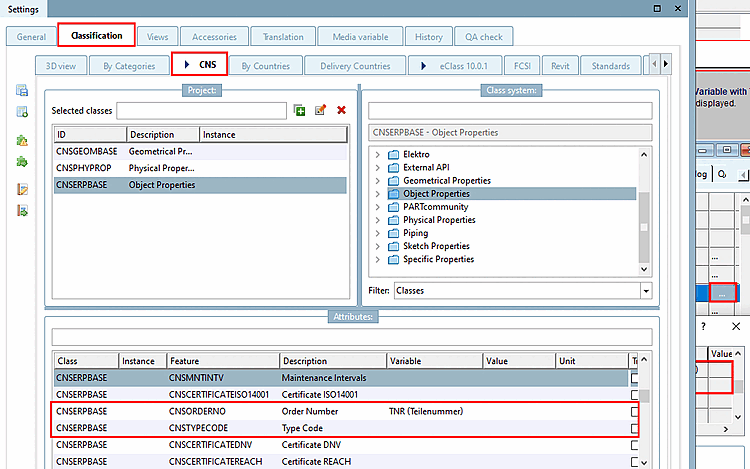Open the History tab
This screenshot has width=750, height=469.
pos(429,37)
